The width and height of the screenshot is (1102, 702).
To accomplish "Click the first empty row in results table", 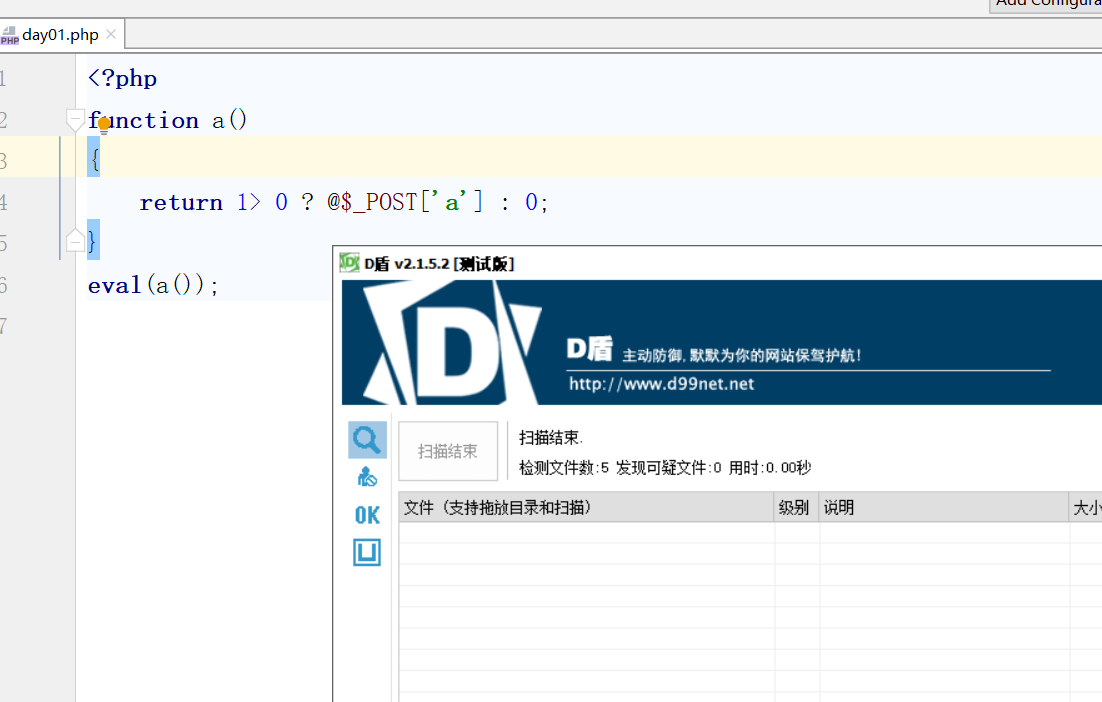I will point(750,533).
